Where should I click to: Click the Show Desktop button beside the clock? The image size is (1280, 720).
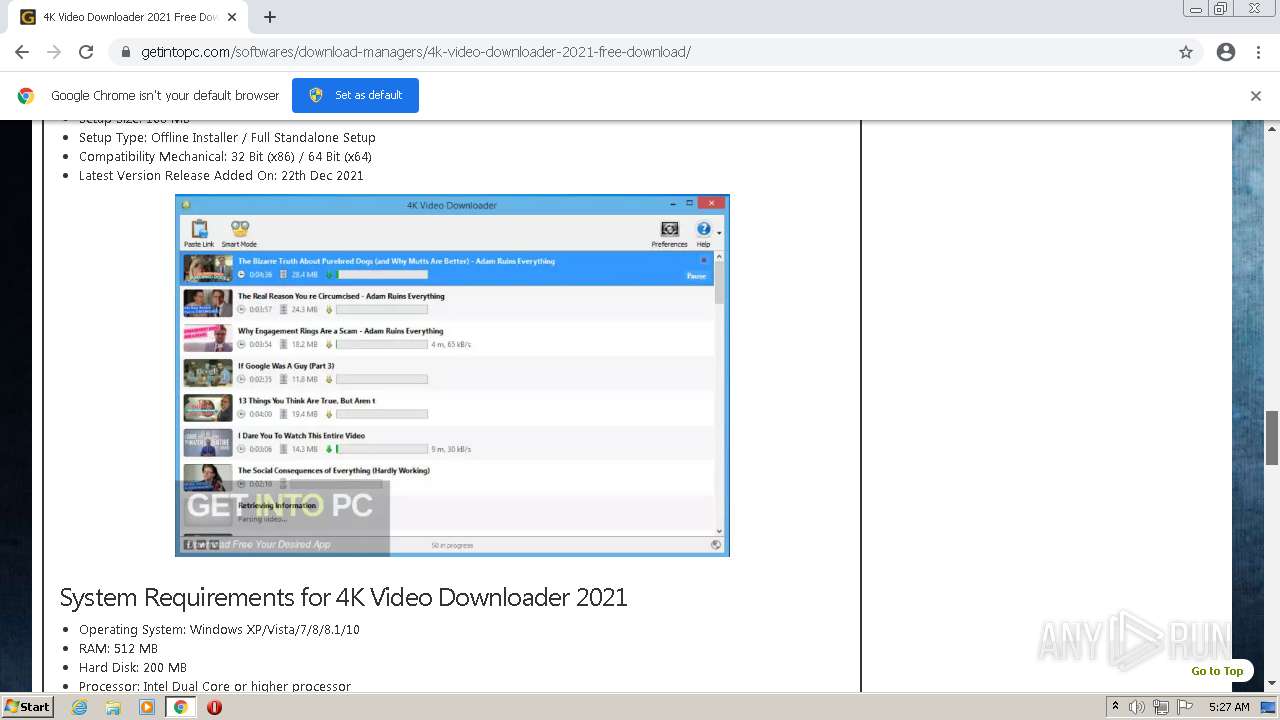pos(1269,707)
